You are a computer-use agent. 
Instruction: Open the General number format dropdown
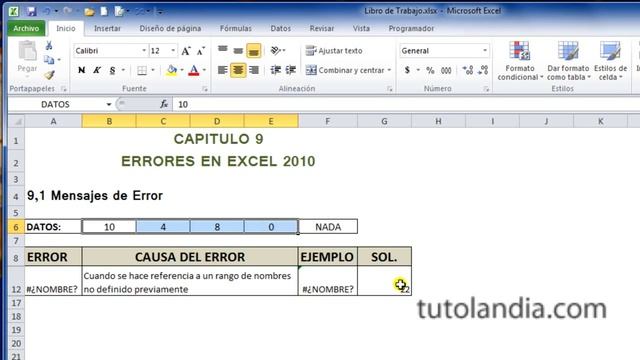[x=485, y=51]
